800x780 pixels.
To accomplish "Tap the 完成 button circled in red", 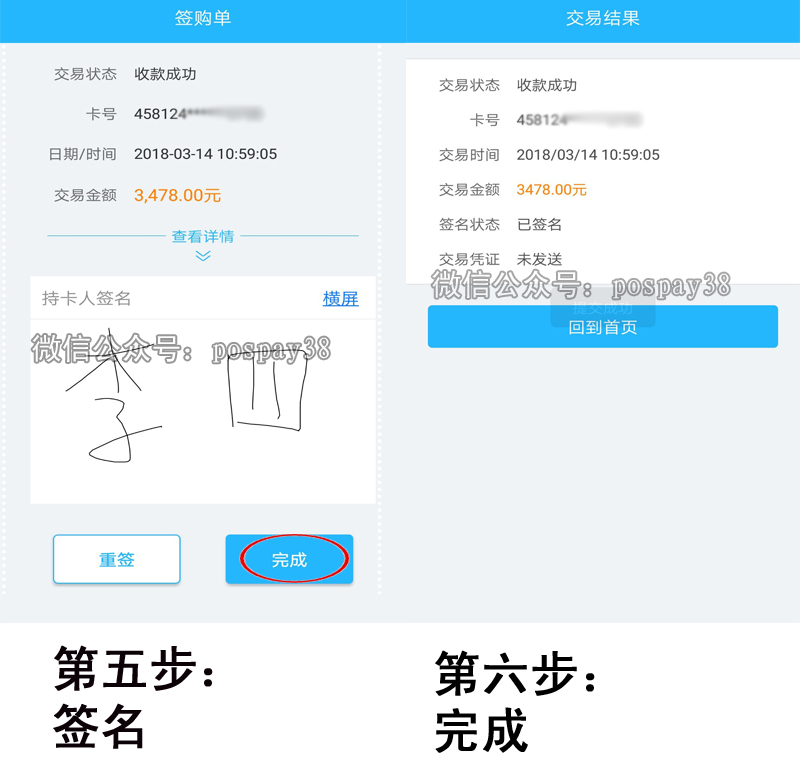I will (x=289, y=560).
